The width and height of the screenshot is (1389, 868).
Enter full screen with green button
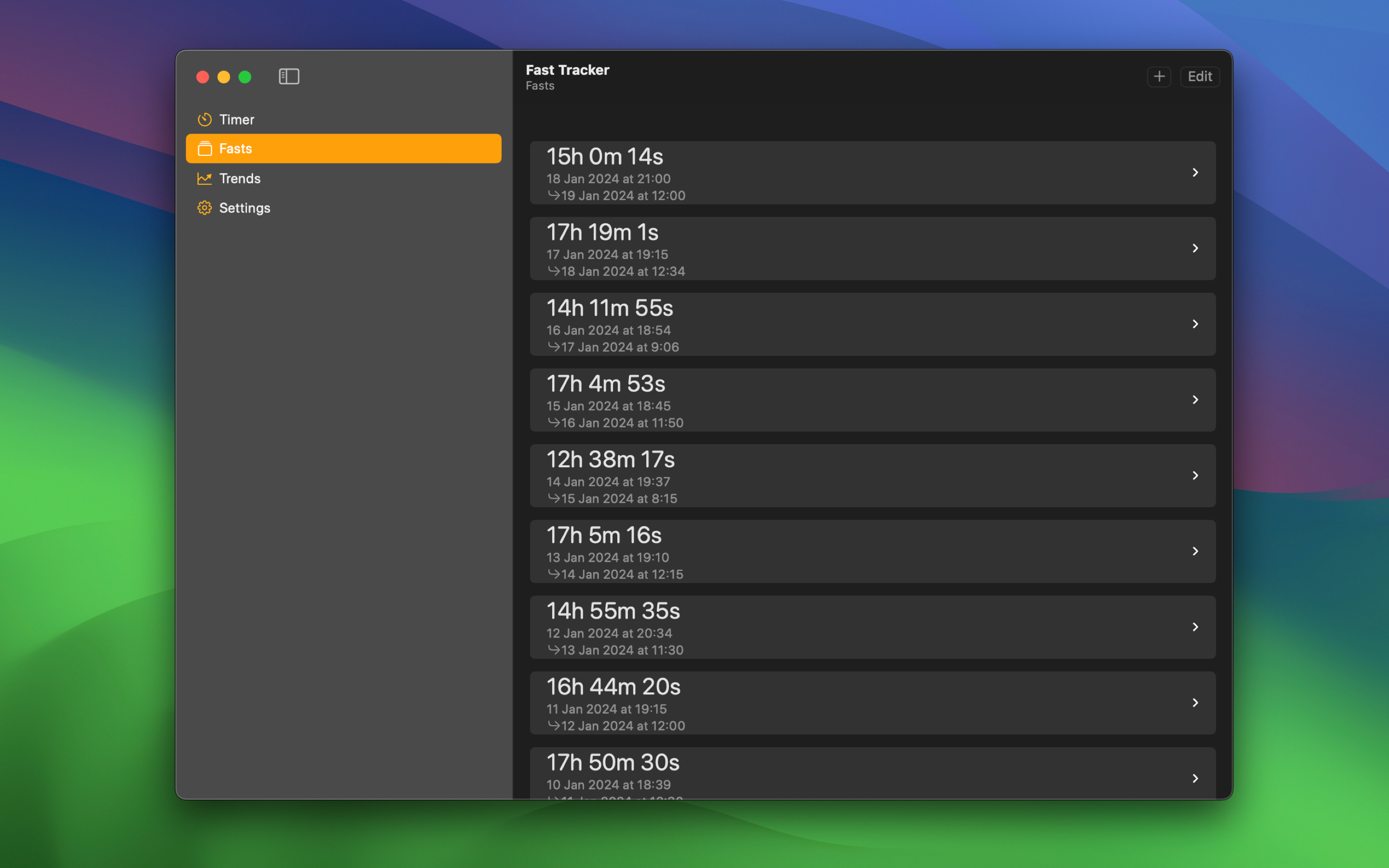(x=245, y=77)
